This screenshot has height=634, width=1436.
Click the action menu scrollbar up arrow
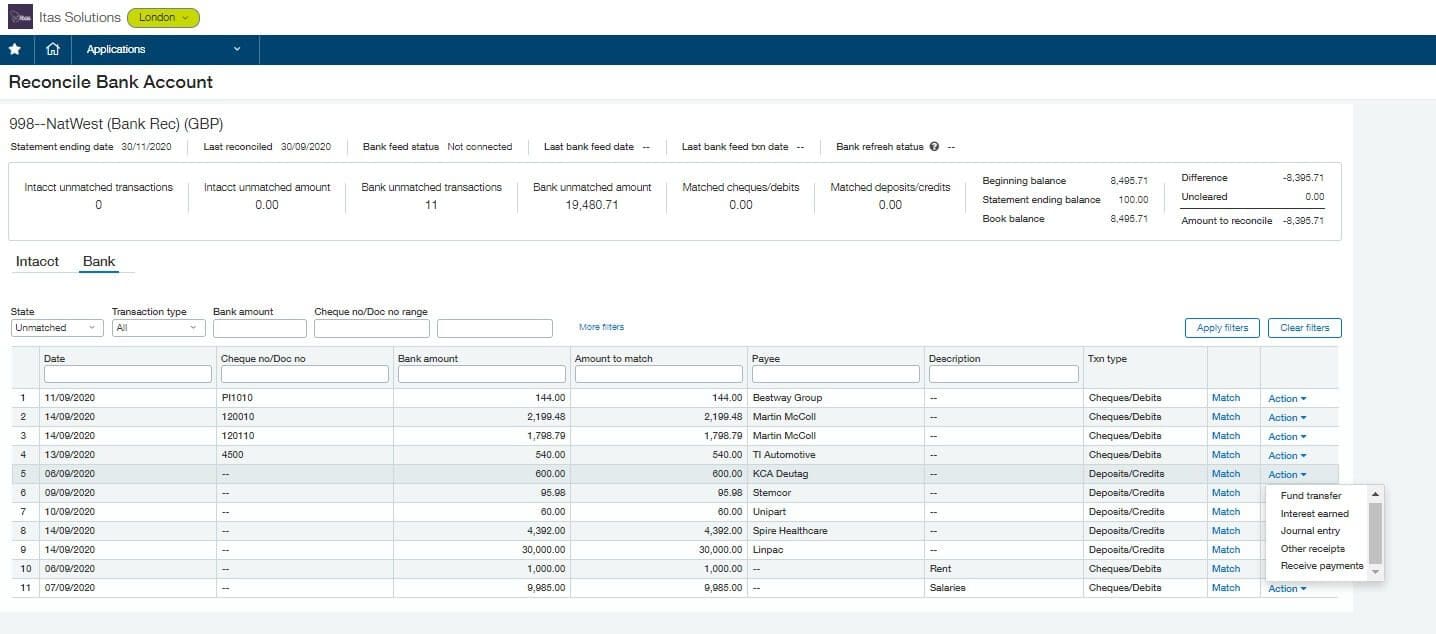pos(1375,494)
